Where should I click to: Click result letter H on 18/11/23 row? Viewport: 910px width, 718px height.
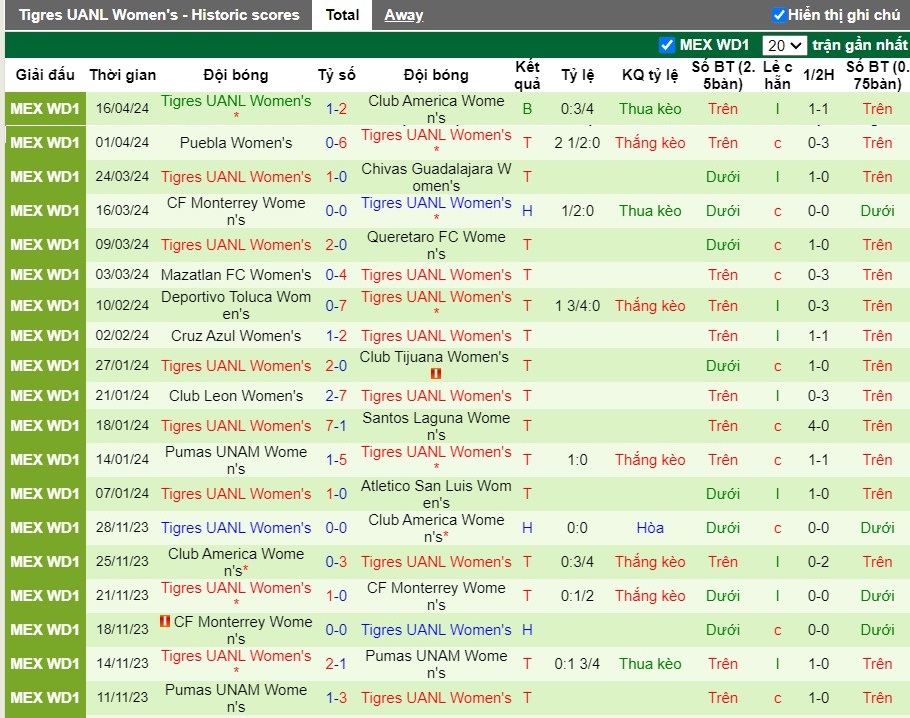[x=527, y=630]
